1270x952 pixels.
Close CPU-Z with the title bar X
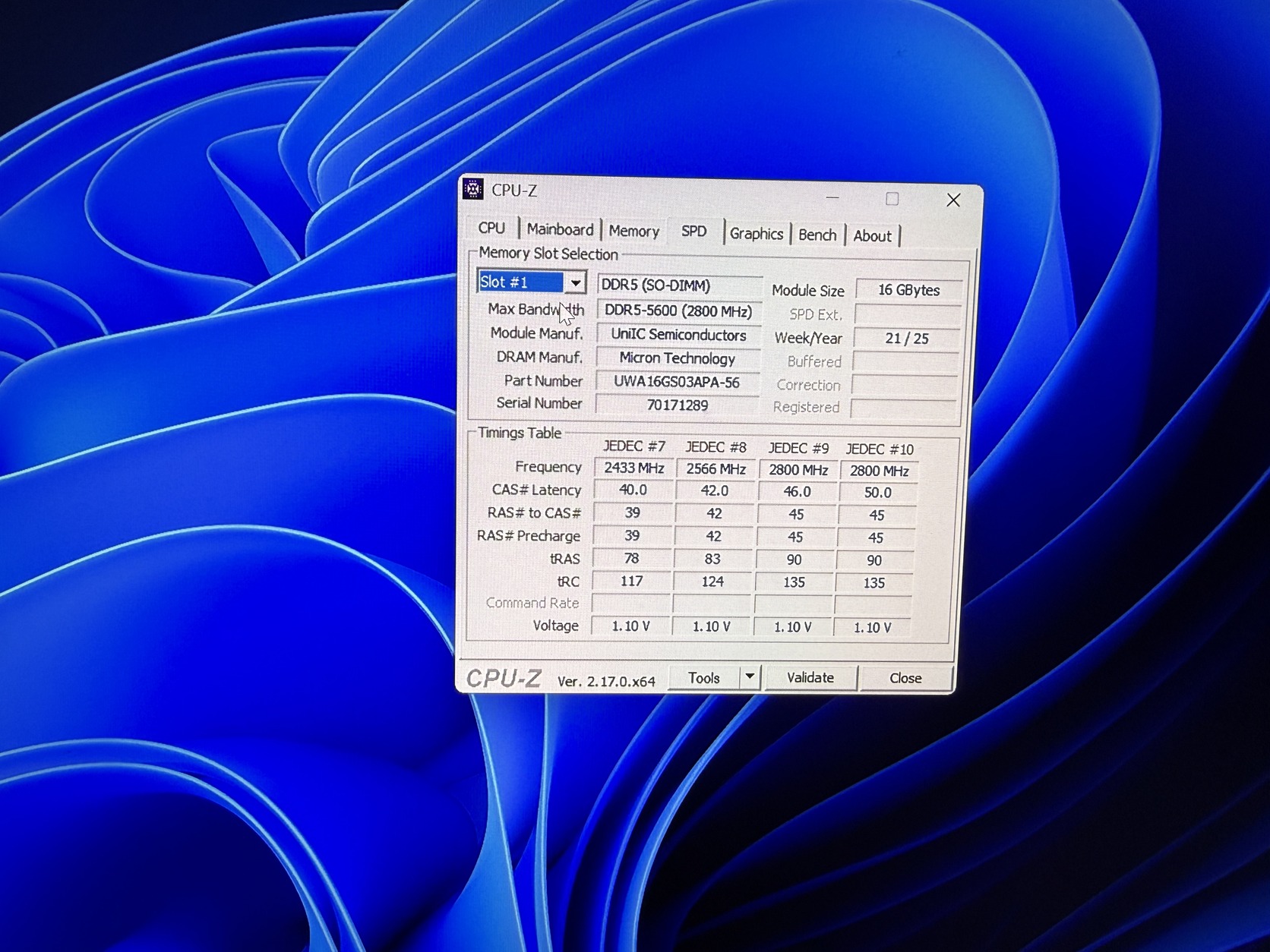[953, 200]
